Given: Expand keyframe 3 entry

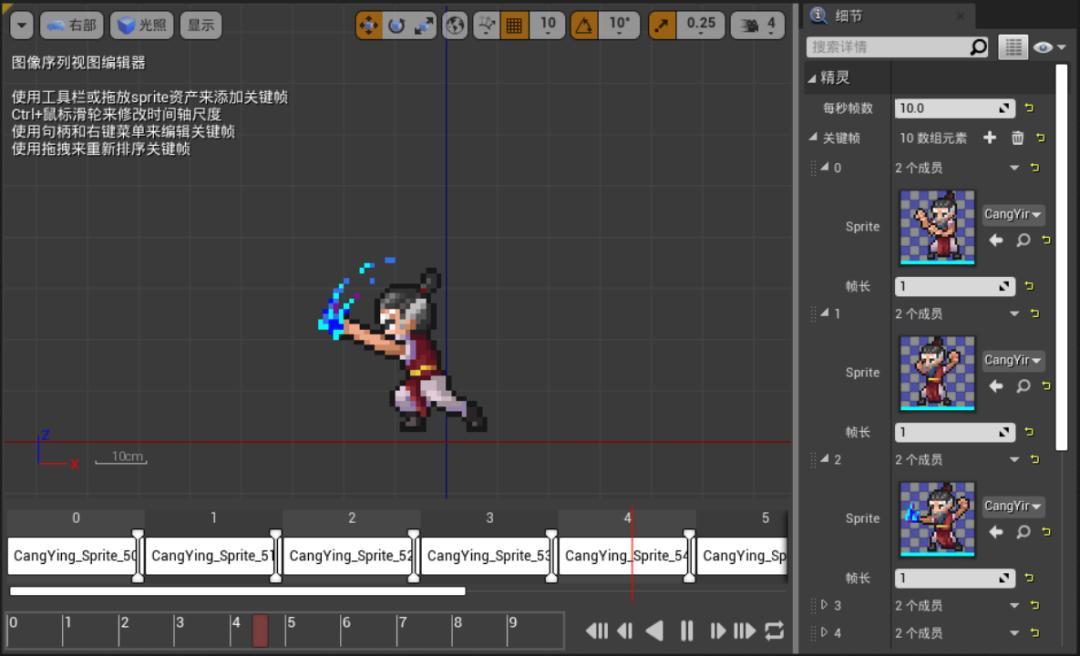Looking at the screenshot, I should click(x=825, y=605).
